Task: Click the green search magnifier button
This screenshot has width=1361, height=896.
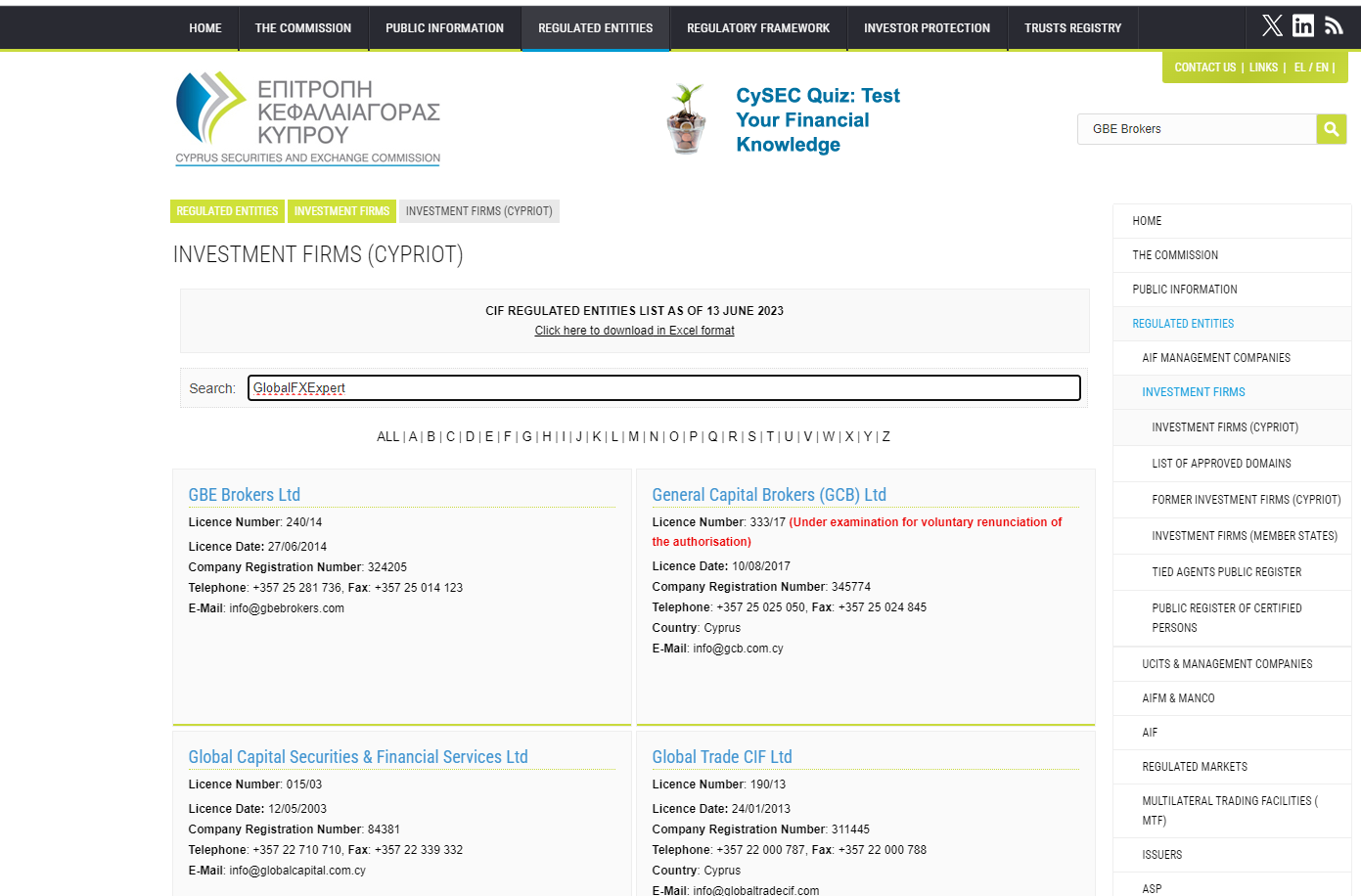Action: [1331, 129]
